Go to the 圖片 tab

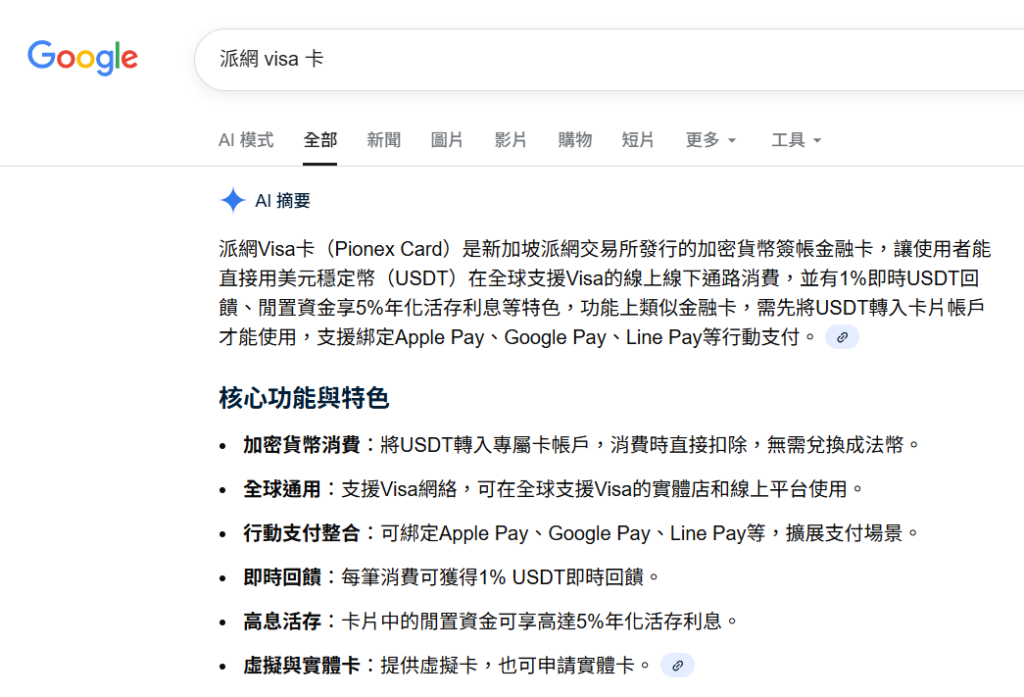coord(447,140)
